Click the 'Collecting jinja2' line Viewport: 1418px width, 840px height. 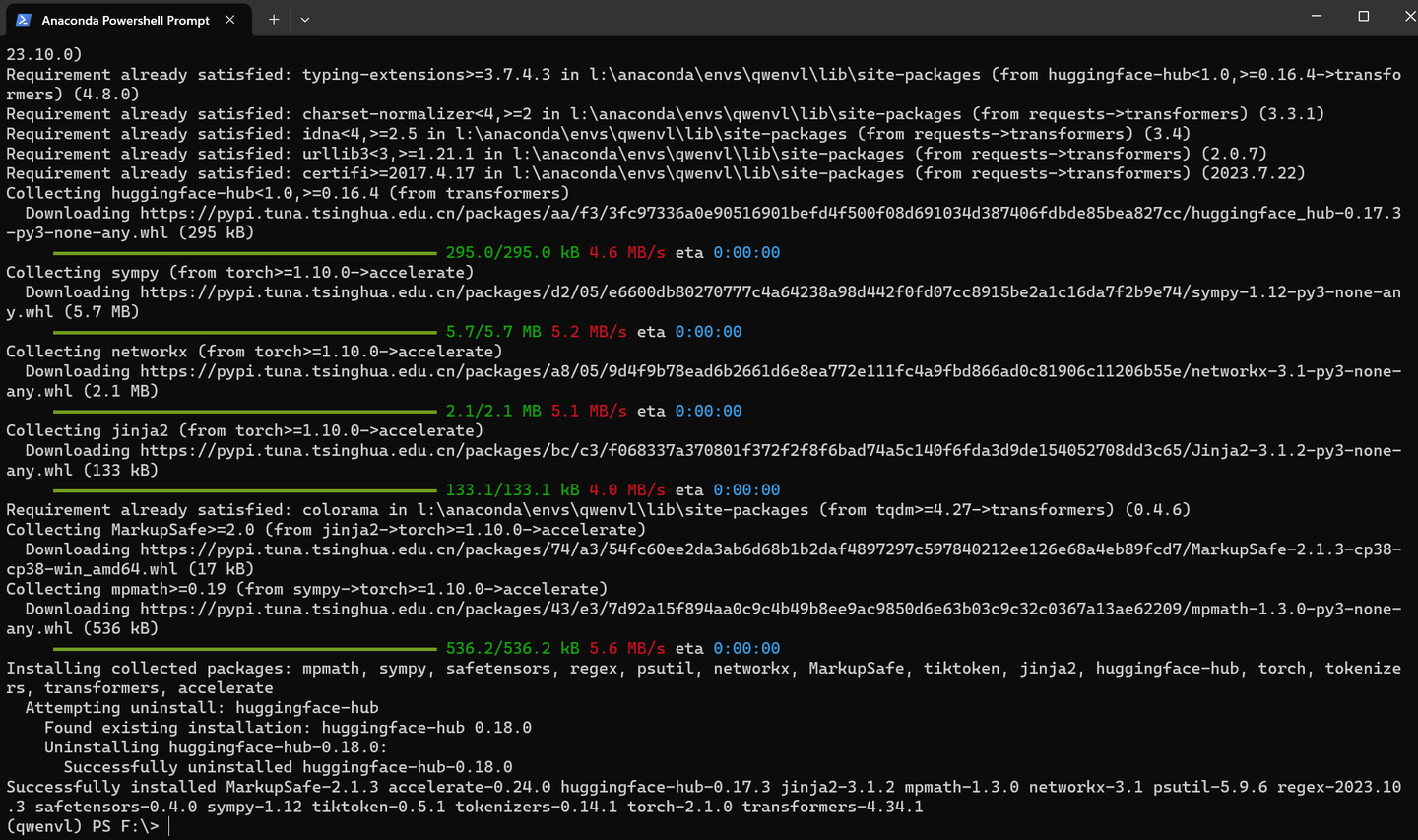244,430
